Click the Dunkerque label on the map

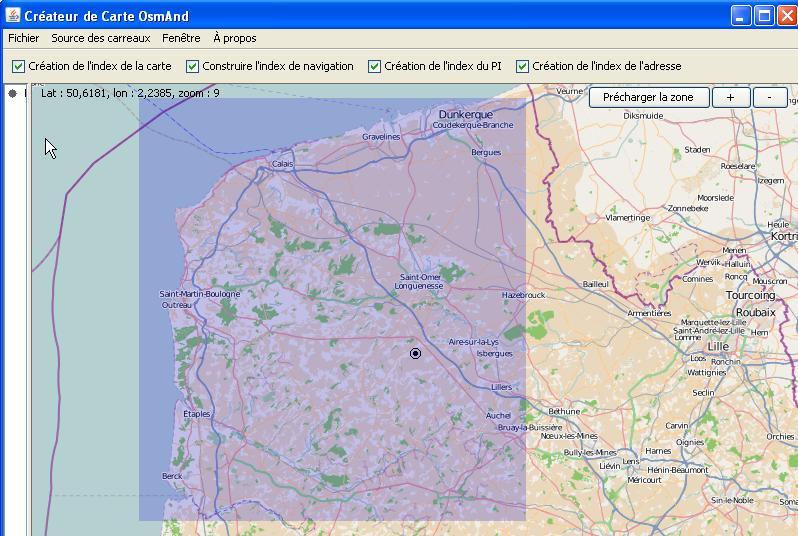point(466,115)
